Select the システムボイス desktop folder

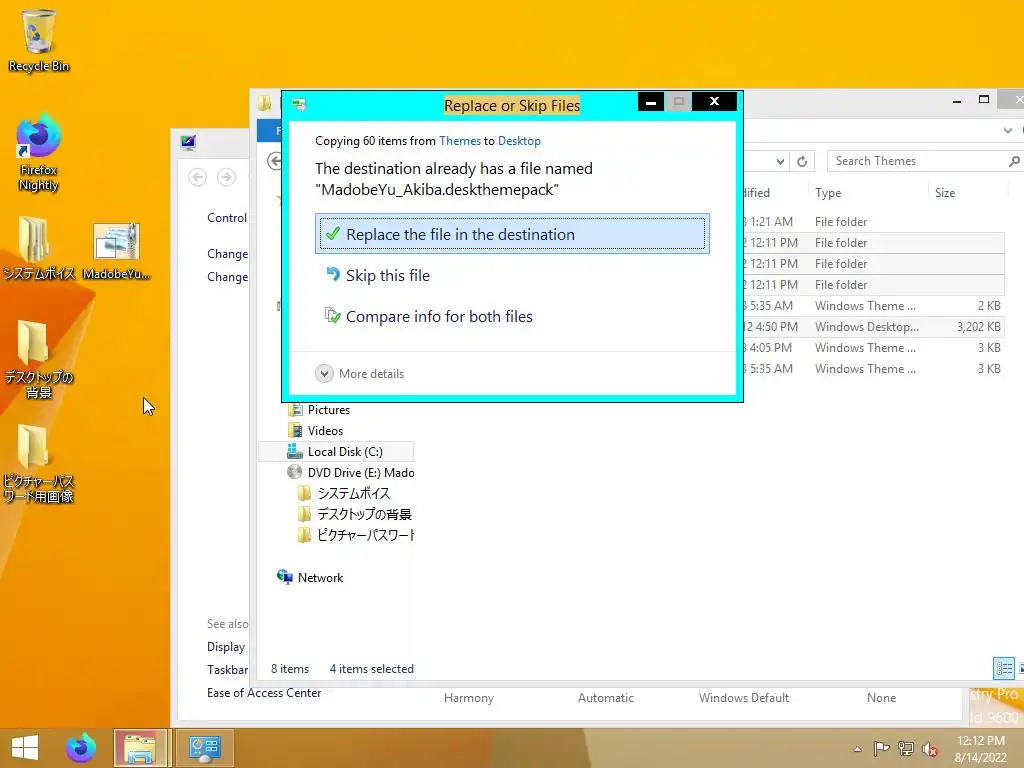click(x=39, y=249)
